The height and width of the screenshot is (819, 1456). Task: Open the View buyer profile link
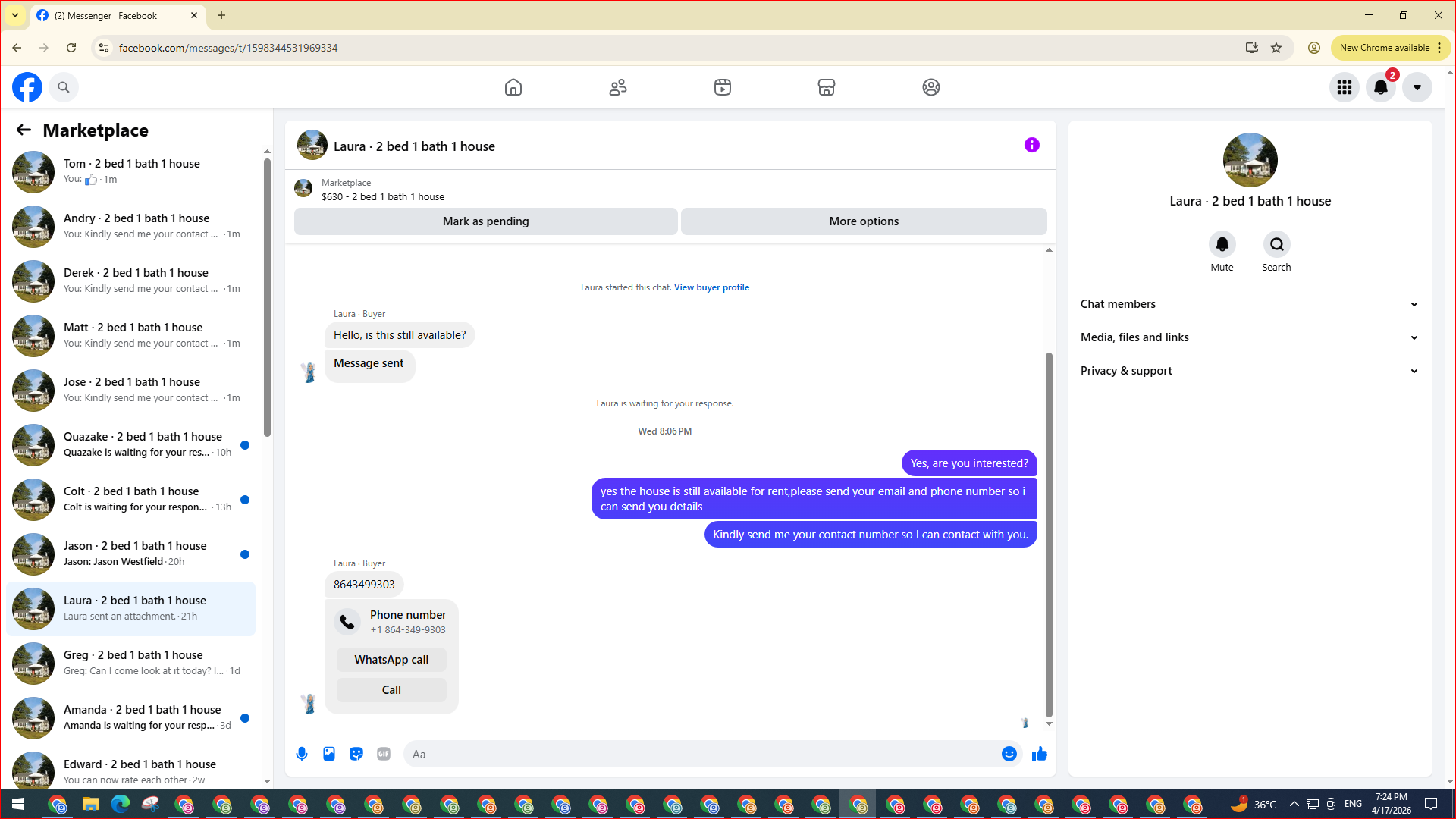pos(711,287)
